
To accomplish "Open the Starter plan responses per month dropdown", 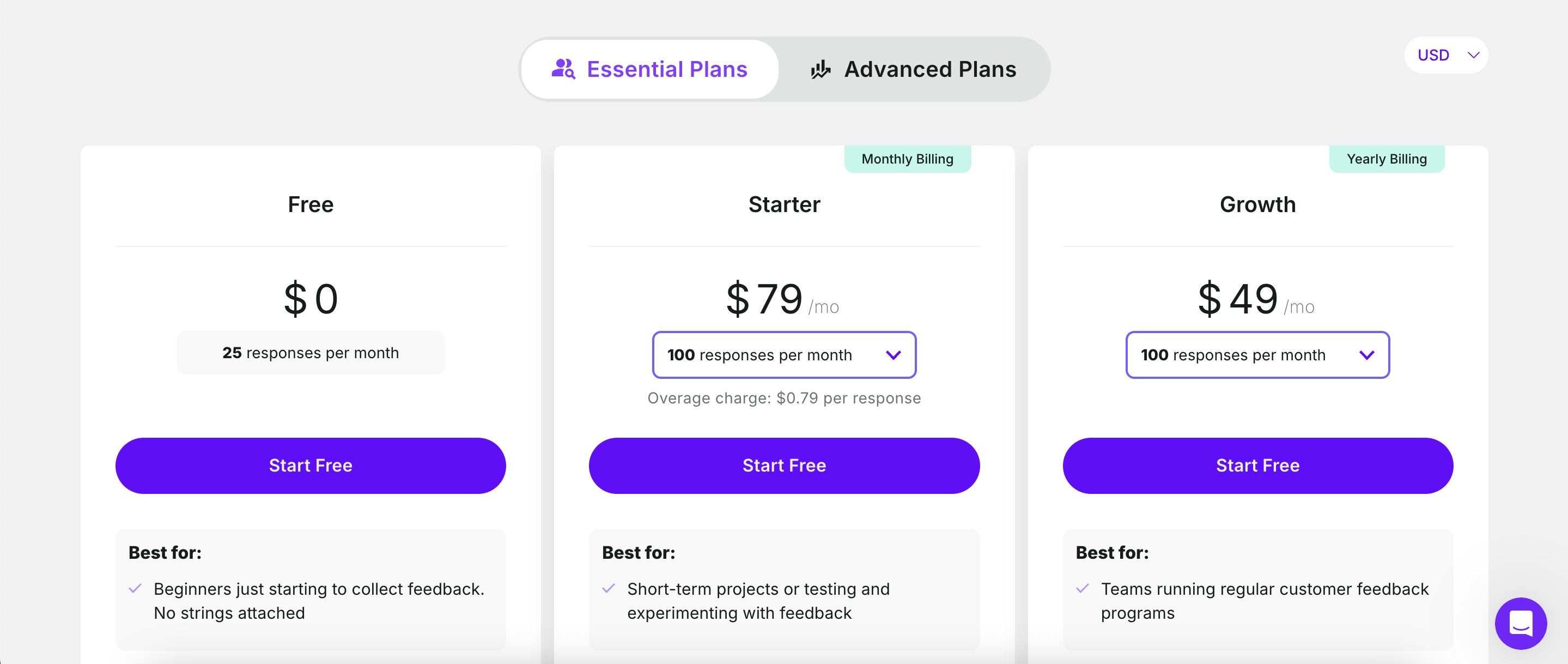I will pos(784,354).
